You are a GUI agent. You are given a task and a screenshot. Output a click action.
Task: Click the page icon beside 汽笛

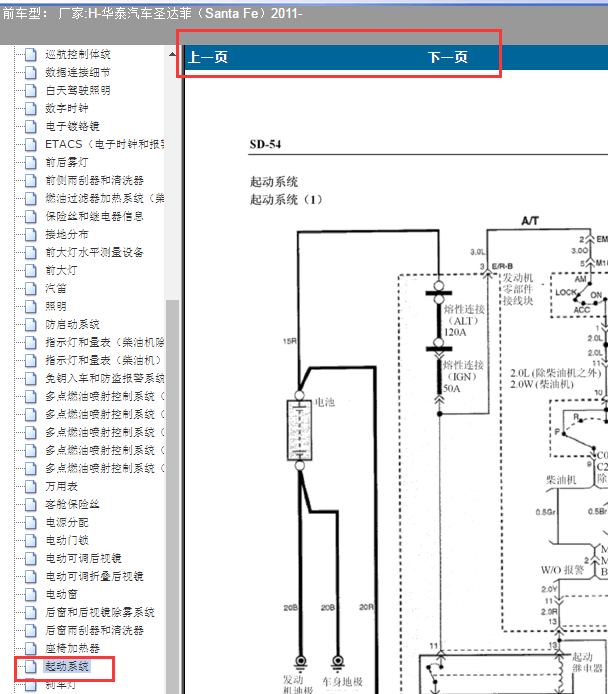(31, 289)
